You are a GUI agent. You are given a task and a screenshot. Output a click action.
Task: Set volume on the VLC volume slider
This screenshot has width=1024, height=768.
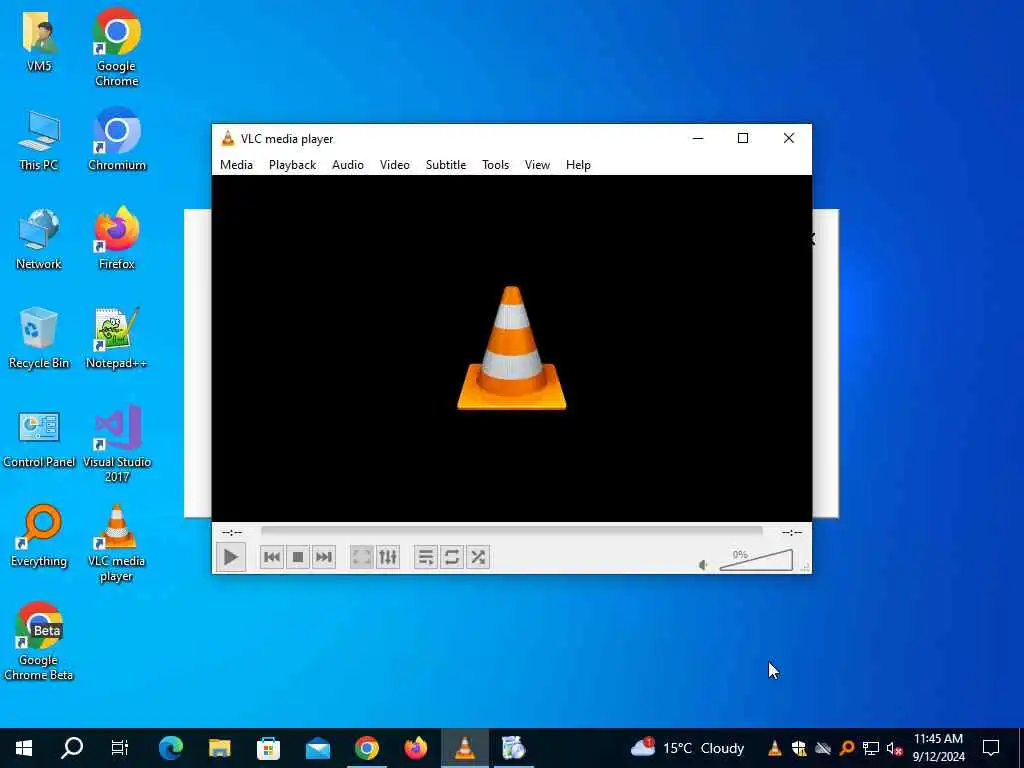click(x=756, y=560)
